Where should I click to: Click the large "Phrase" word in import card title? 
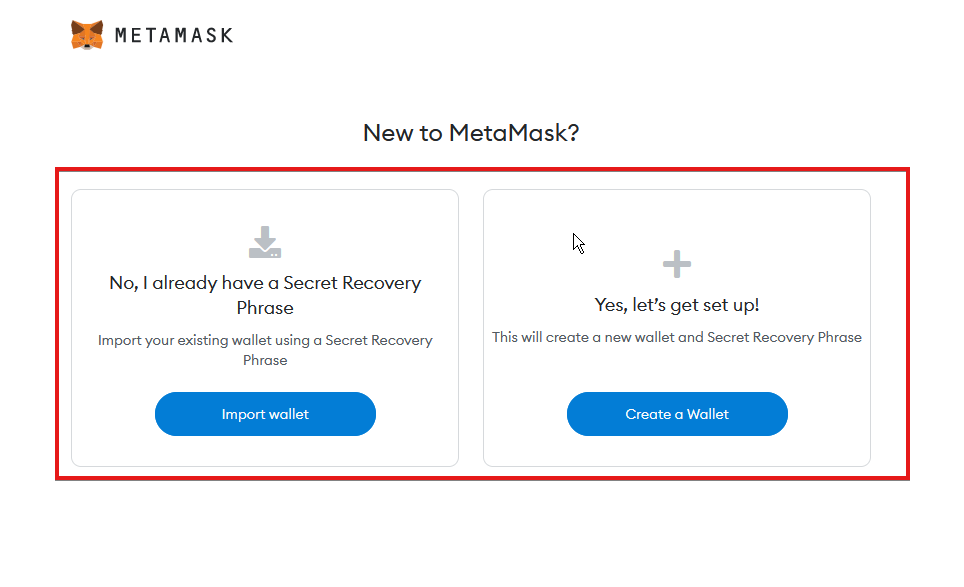tap(265, 308)
